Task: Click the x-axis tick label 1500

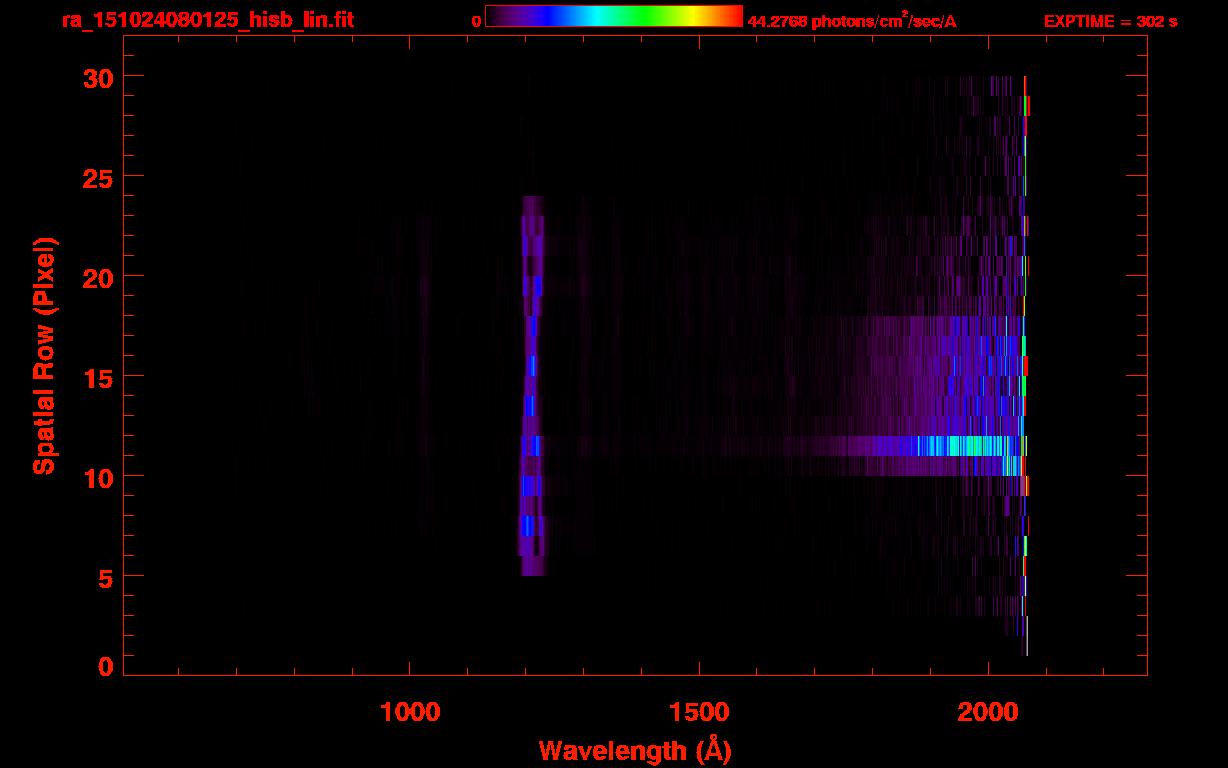Action: click(x=699, y=712)
